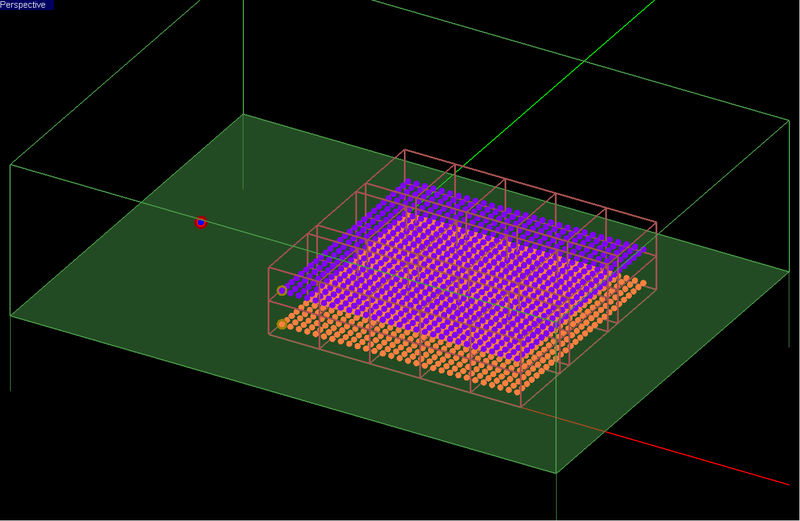The width and height of the screenshot is (800, 521).
Task: Click the pink wireframe box's left top corner
Action: [270, 266]
